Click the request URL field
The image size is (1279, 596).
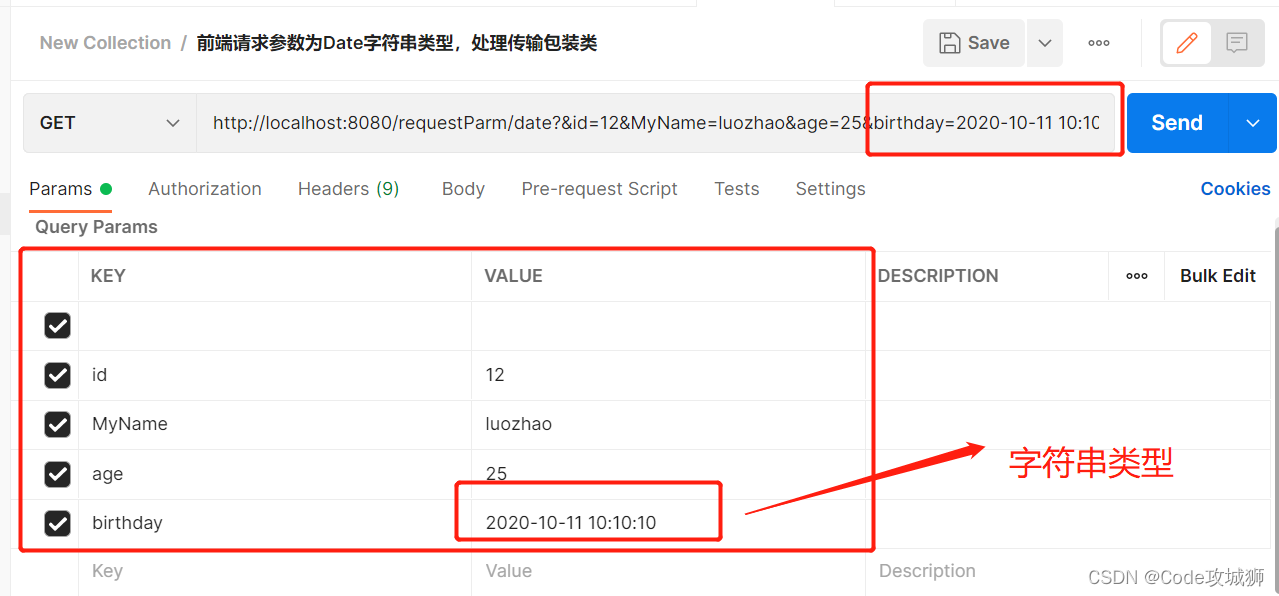(657, 123)
